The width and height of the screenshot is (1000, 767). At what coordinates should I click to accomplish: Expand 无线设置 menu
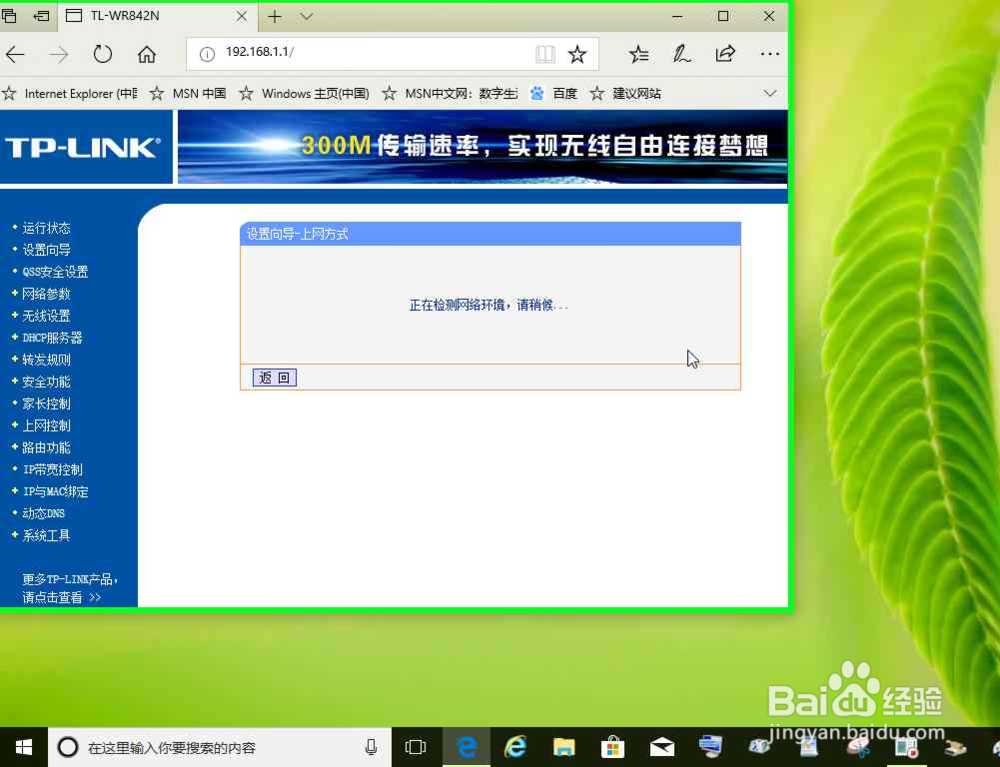[x=46, y=316]
